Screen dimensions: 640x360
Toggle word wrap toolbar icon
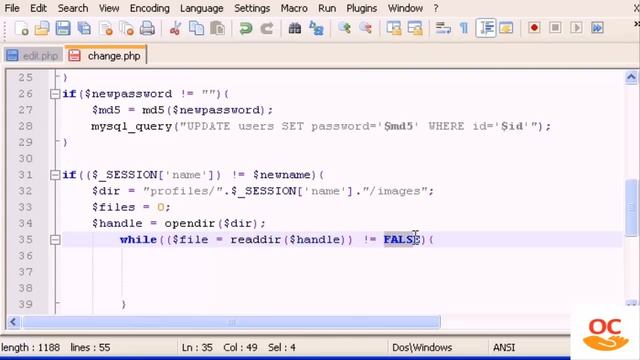pos(443,28)
